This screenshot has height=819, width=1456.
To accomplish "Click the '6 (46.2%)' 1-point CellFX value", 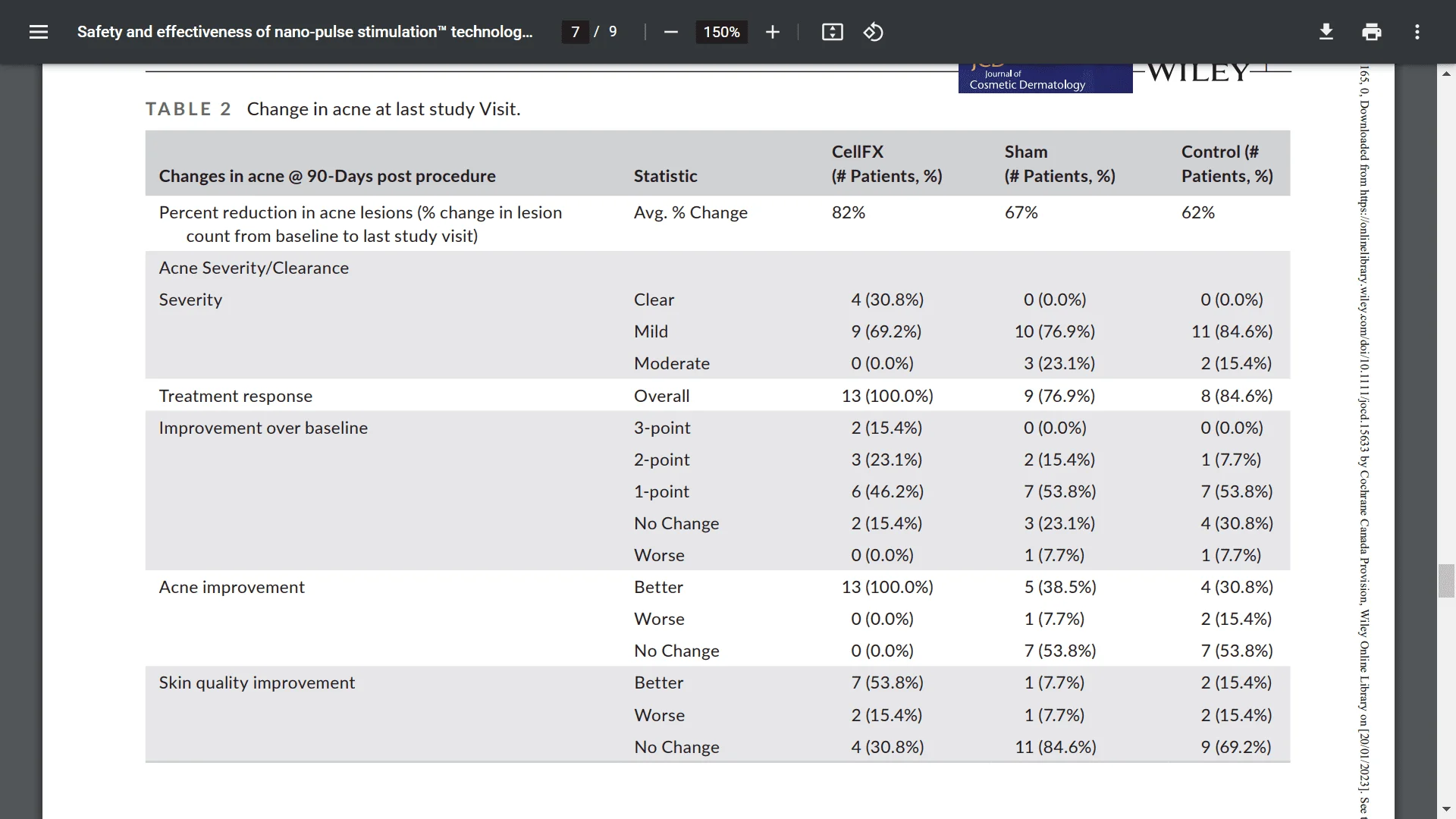I will click(x=887, y=491).
